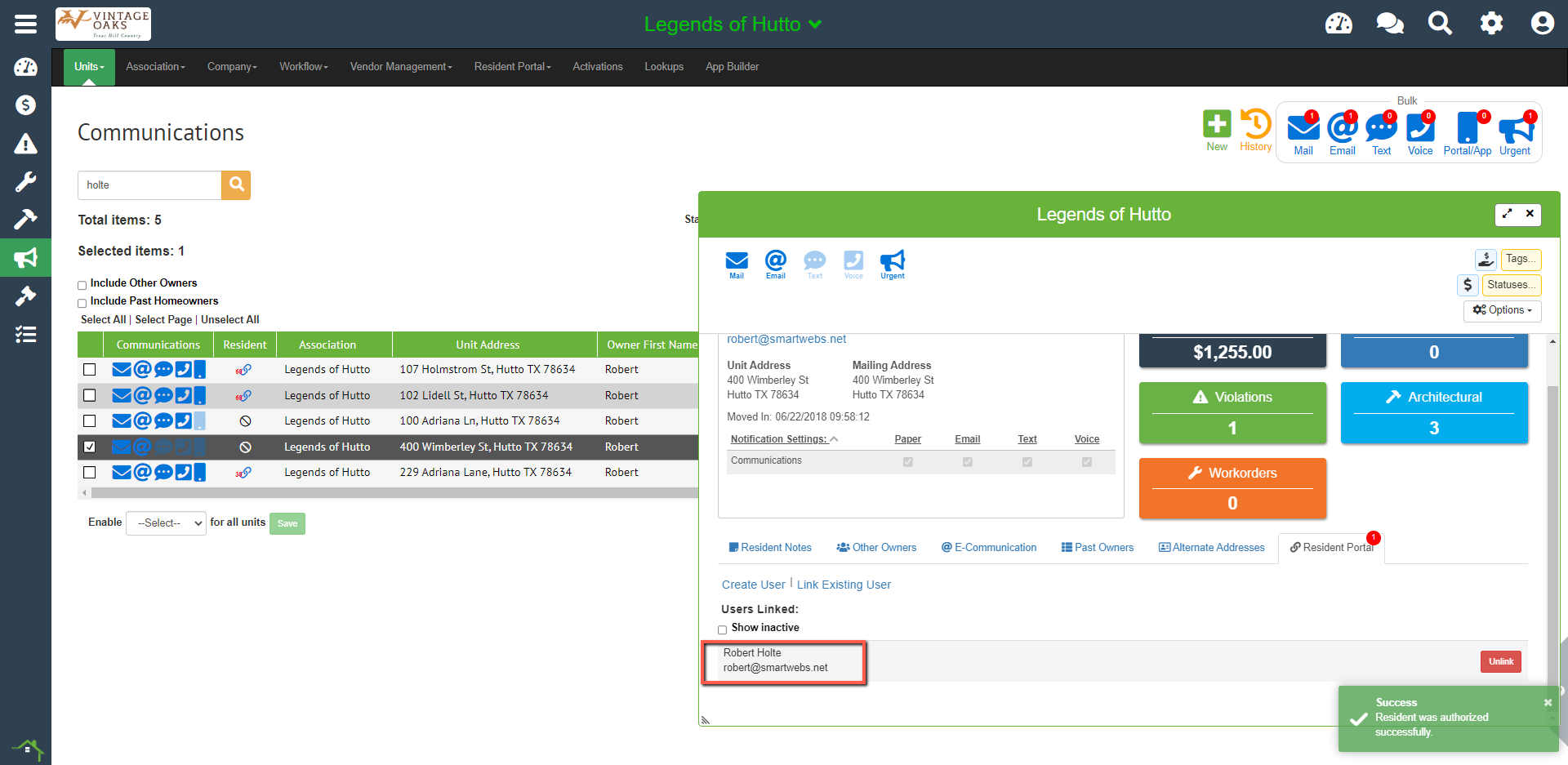Check the row for 229 Adriana Lane
Screen dimensions: 1568x765
coord(90,473)
